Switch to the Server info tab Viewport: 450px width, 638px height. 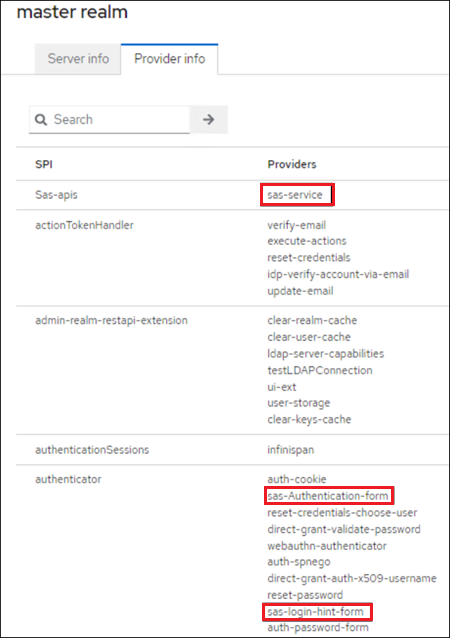(x=78, y=59)
